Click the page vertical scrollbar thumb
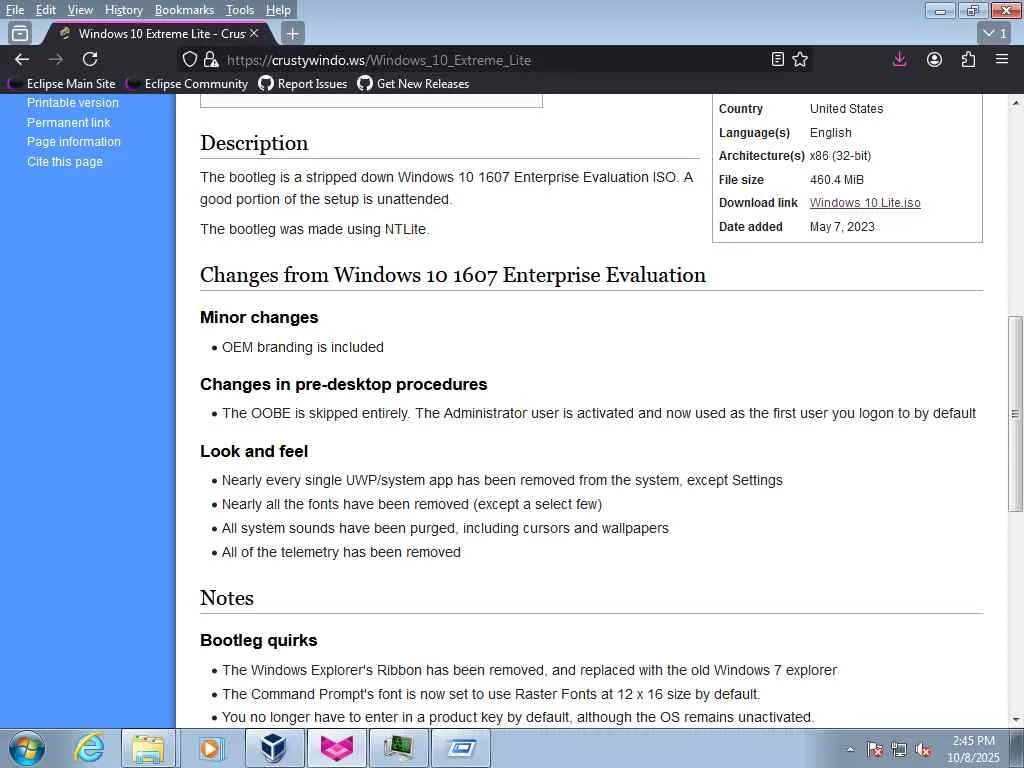Screen dimensions: 1024x768 1015,413
